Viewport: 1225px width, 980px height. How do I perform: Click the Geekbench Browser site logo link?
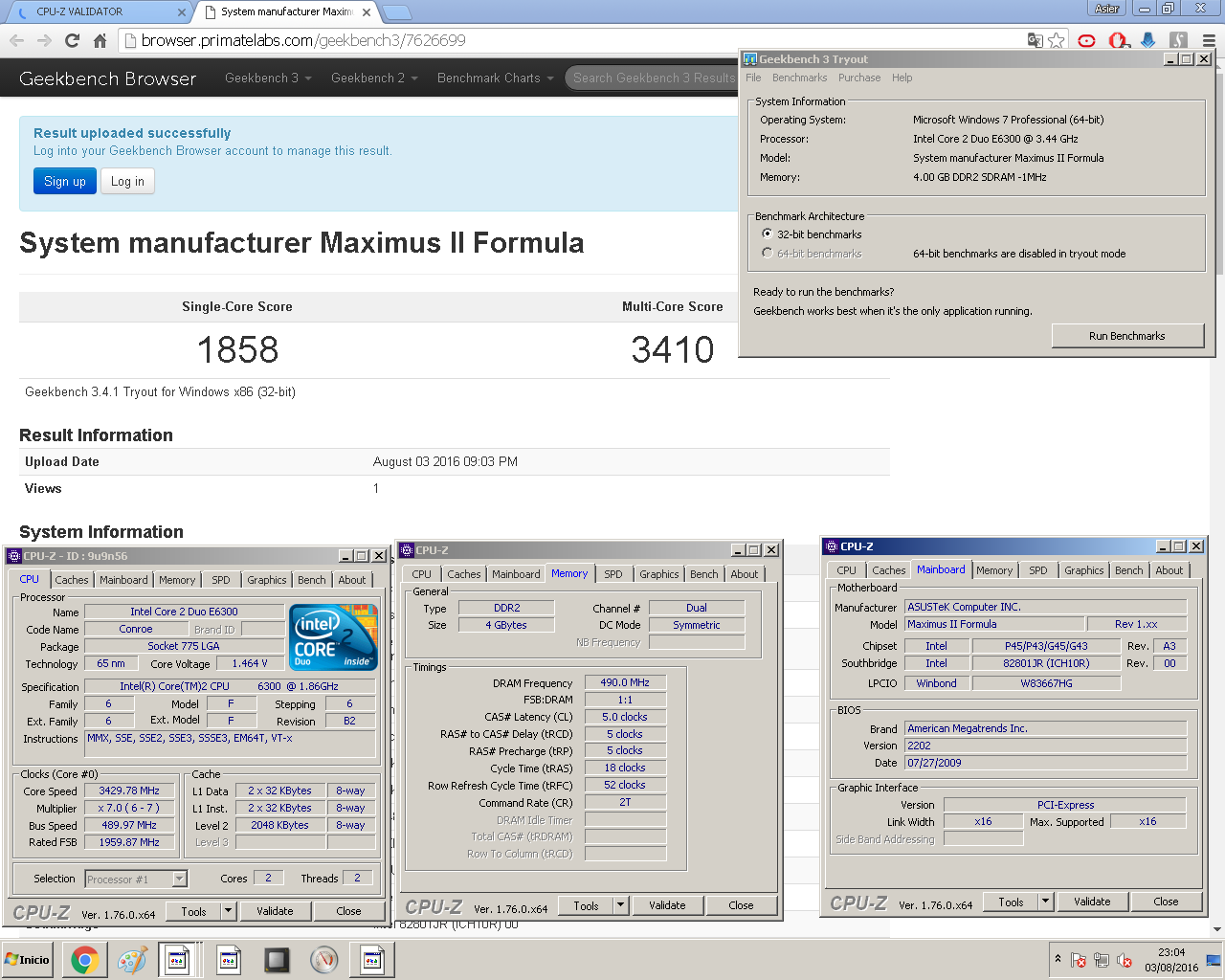107,78
